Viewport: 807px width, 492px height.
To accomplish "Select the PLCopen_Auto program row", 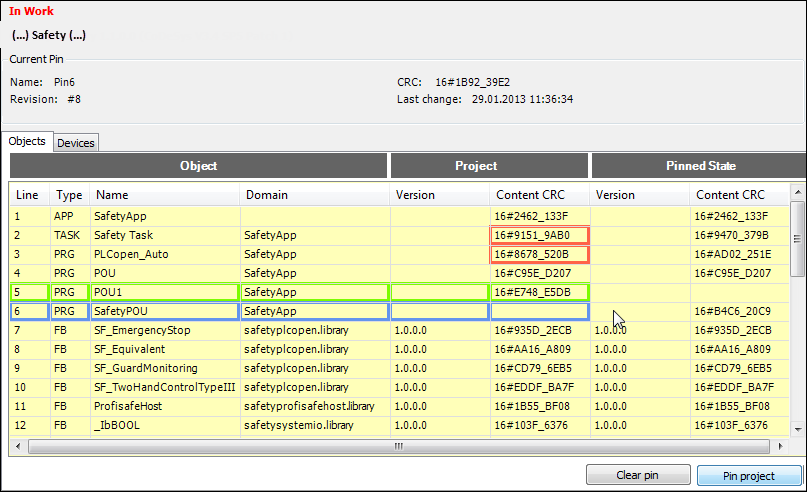I will pyautogui.click(x=165, y=254).
